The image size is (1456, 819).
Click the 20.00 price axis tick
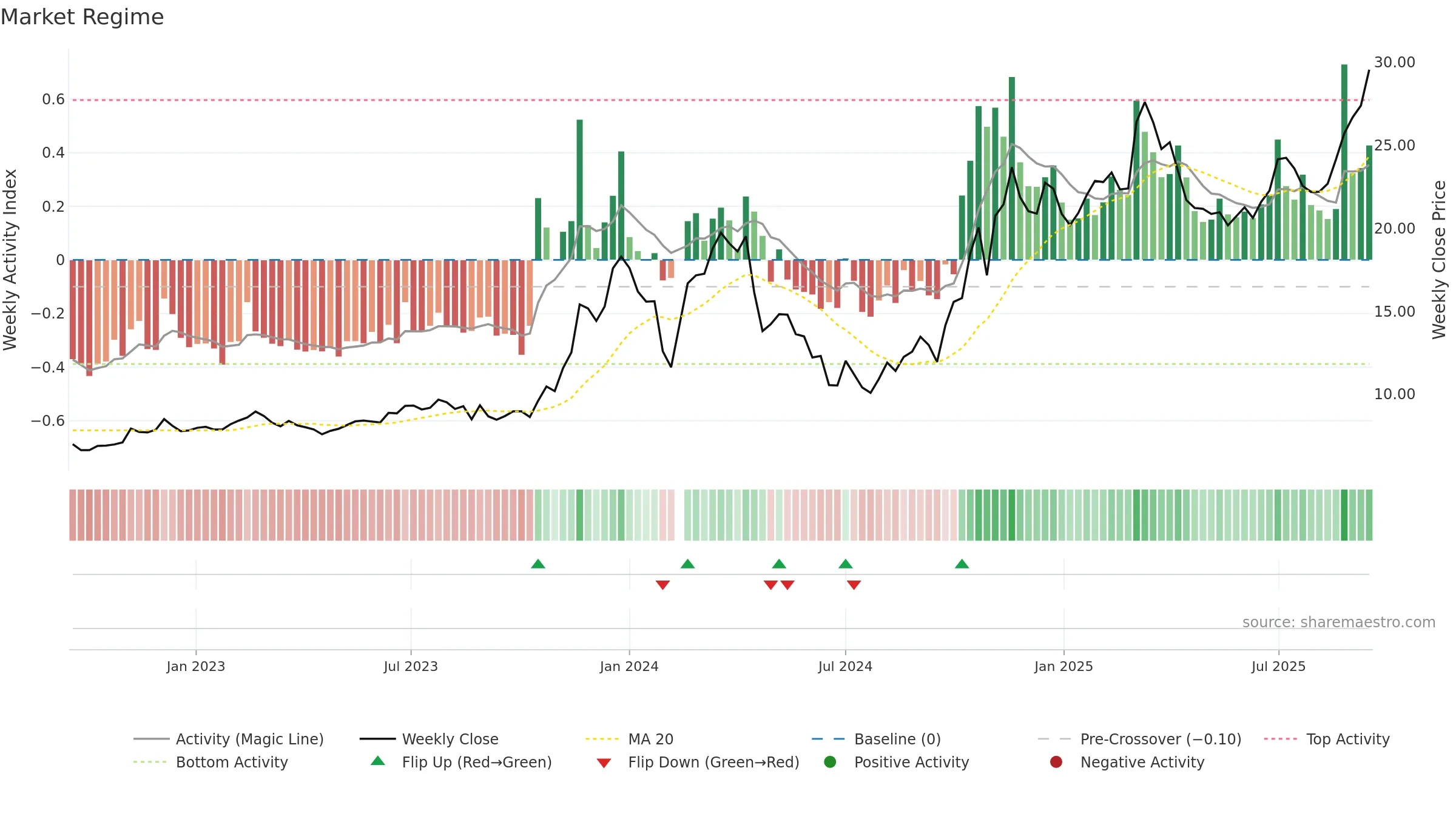click(x=1394, y=229)
